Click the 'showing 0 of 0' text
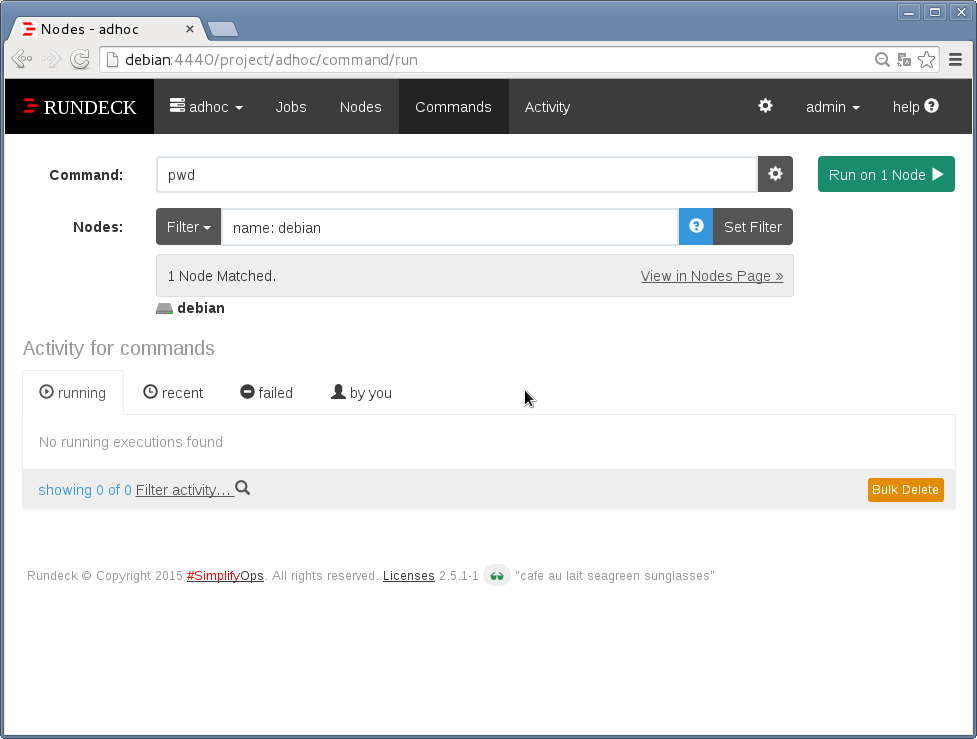977x739 pixels. pyautogui.click(x=85, y=490)
